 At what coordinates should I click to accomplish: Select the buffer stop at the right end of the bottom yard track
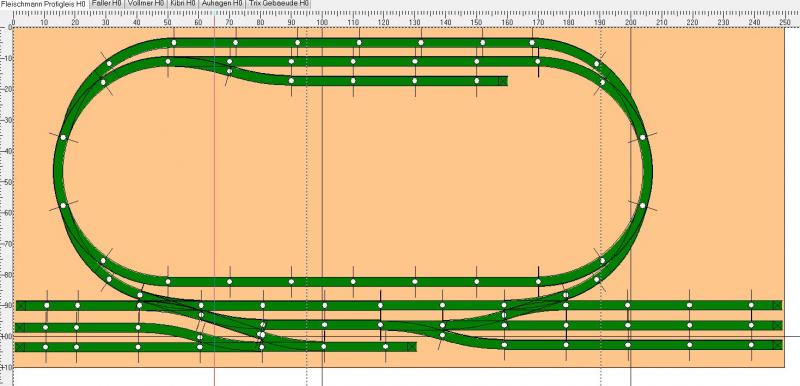pyautogui.click(x=777, y=345)
